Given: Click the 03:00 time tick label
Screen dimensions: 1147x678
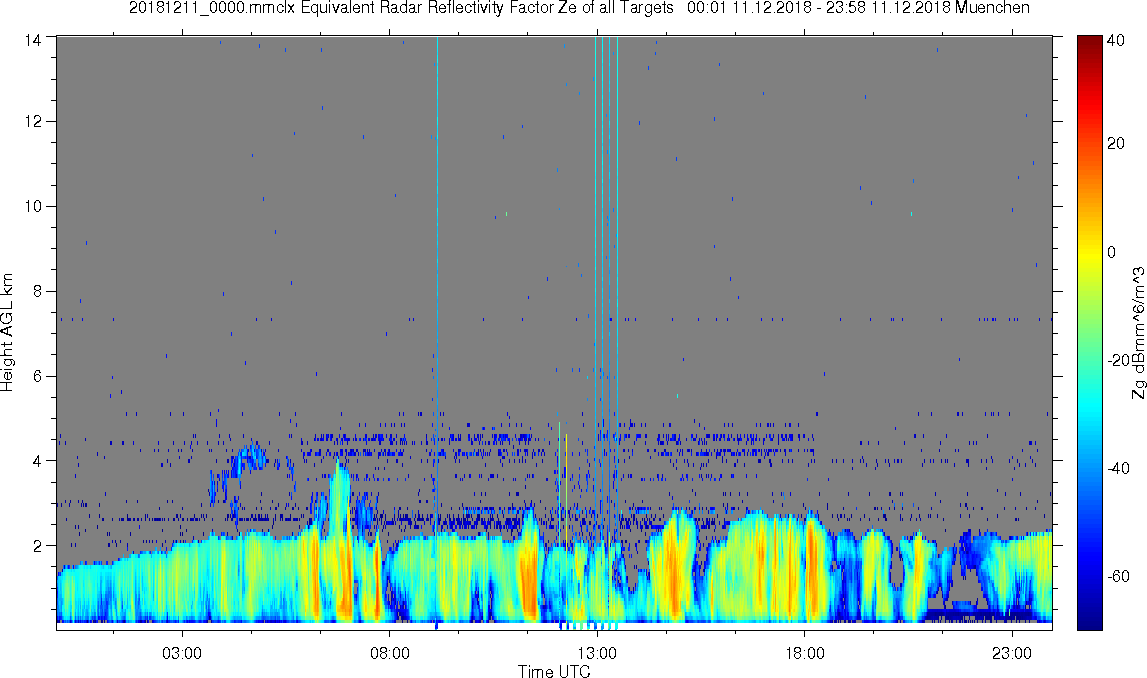Looking at the screenshot, I should pyautogui.click(x=181, y=653).
